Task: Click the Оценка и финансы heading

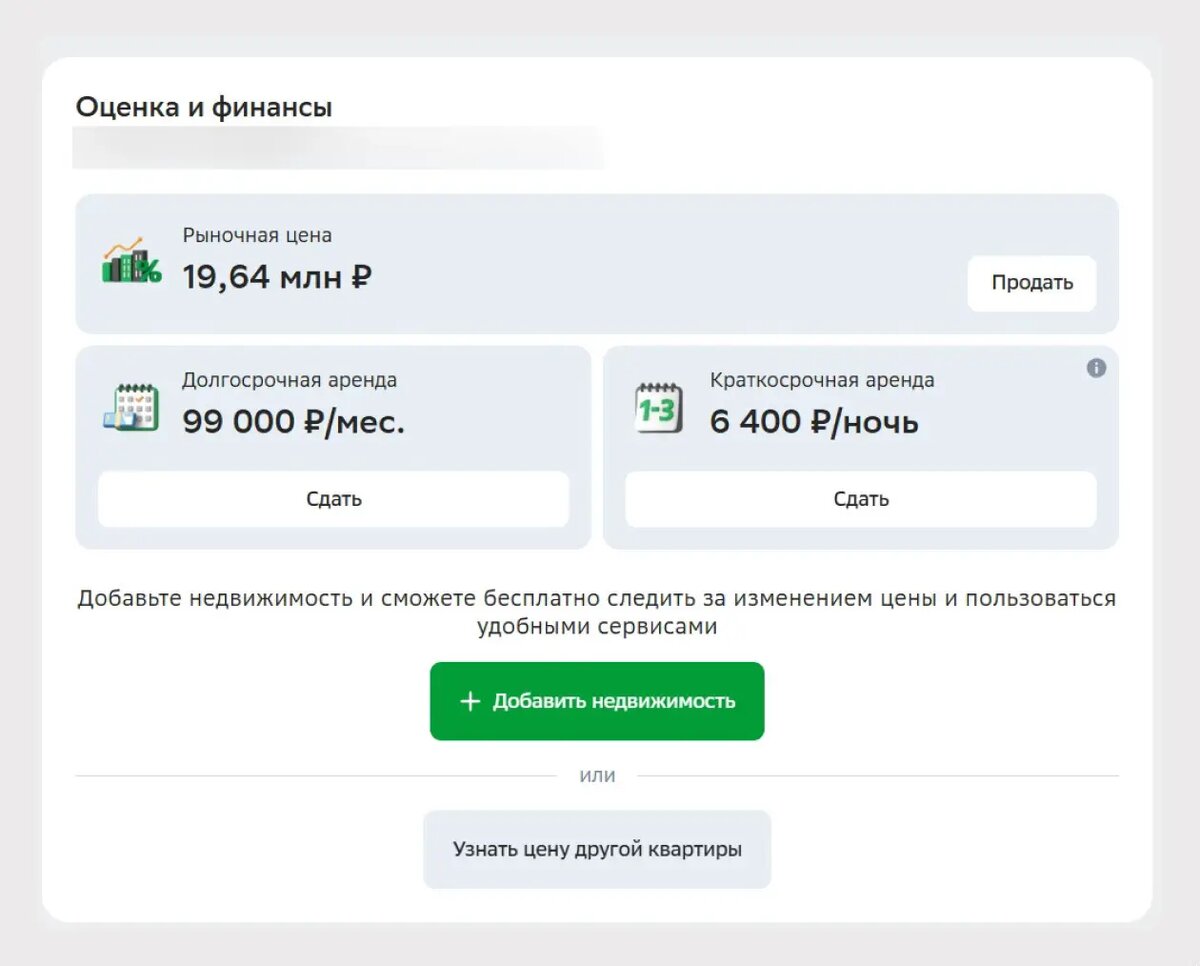Action: (204, 107)
